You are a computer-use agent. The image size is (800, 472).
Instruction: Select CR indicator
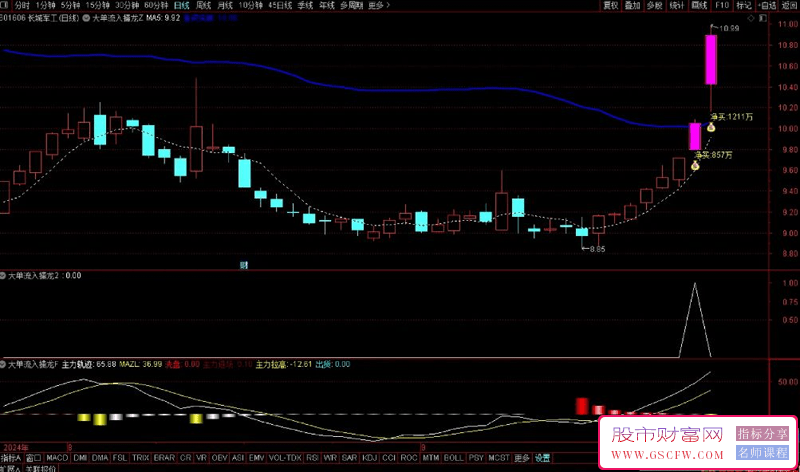185,458
